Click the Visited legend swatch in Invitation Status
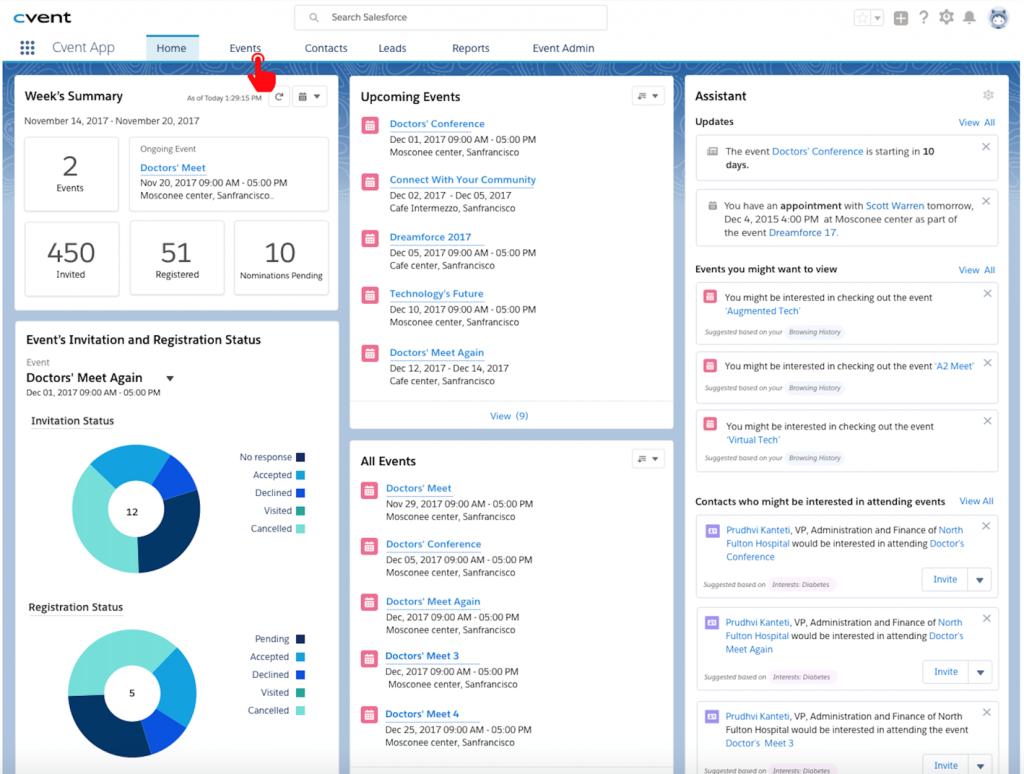This screenshot has height=774, width=1024. (x=300, y=511)
